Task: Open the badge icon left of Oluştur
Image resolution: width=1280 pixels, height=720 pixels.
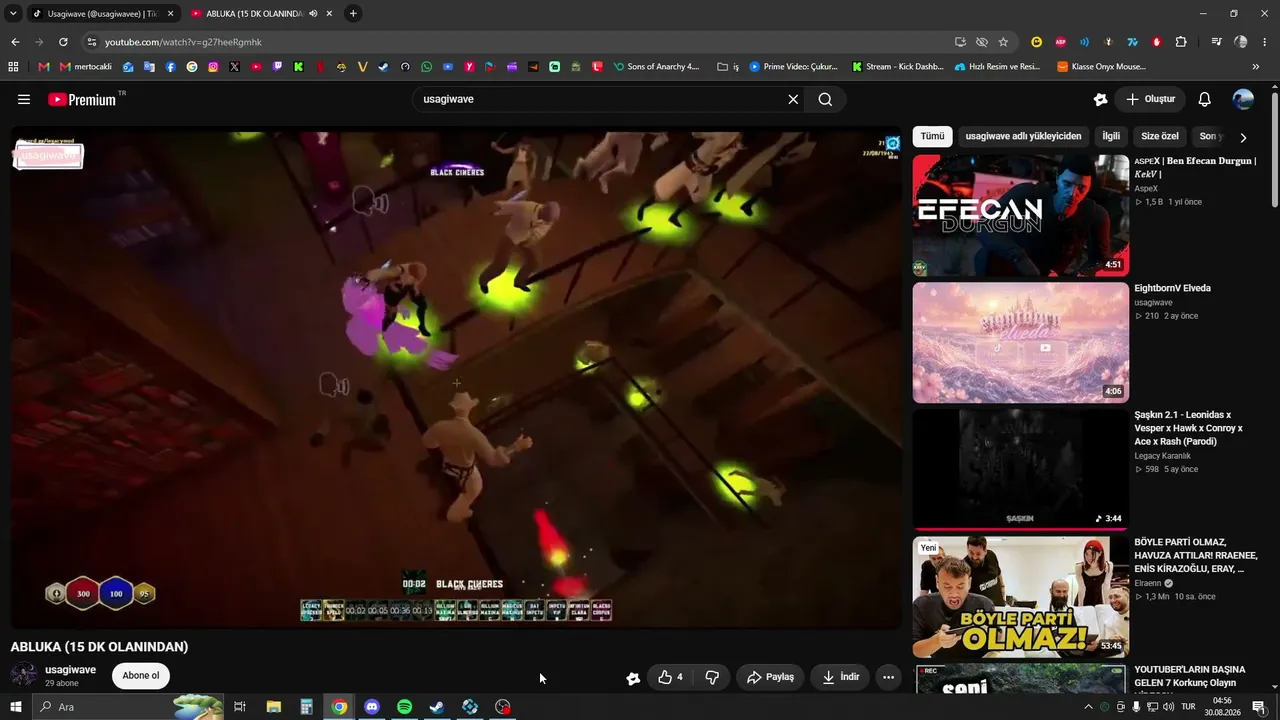Action: 1100,99
